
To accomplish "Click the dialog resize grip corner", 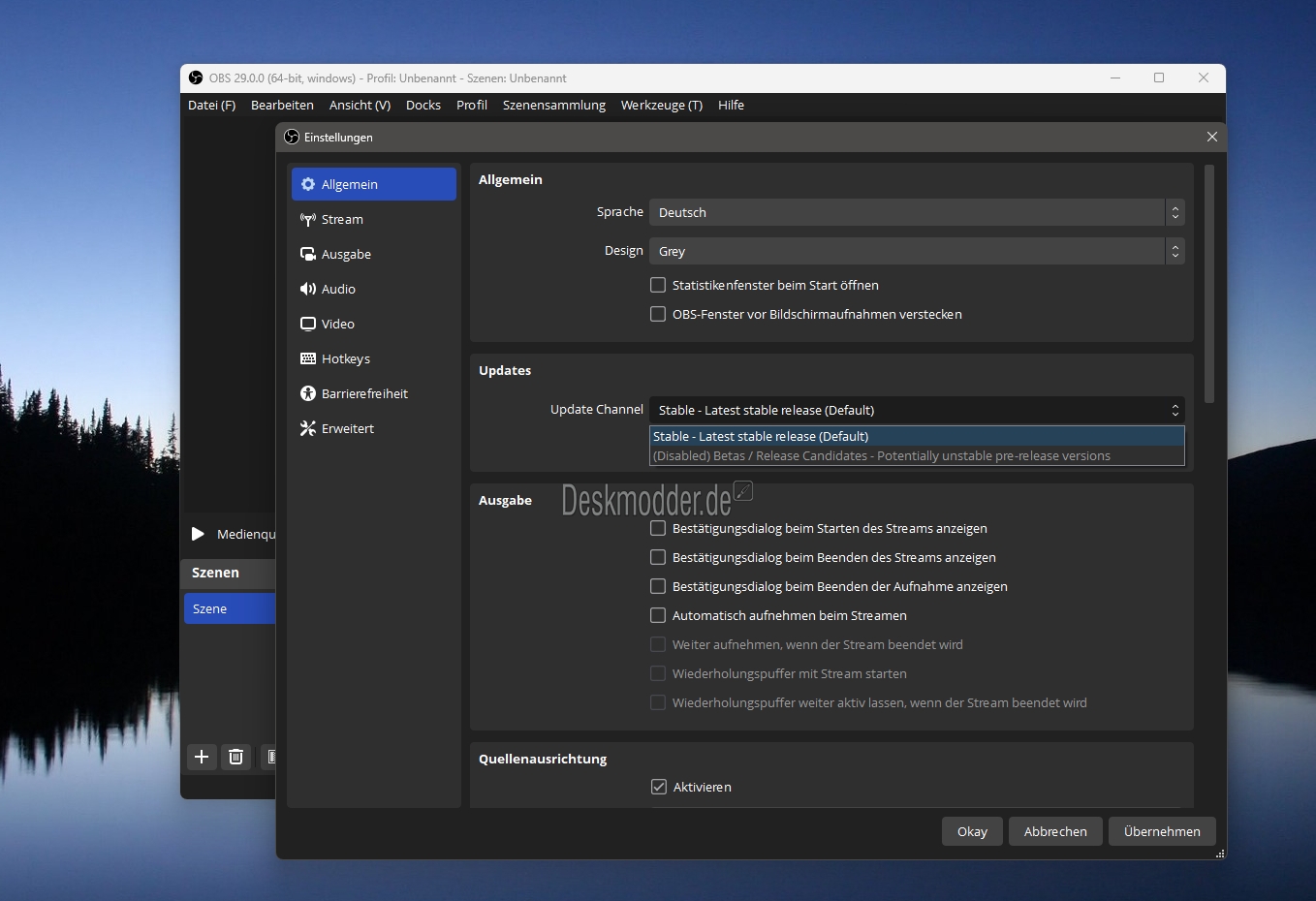I will click(x=1220, y=854).
